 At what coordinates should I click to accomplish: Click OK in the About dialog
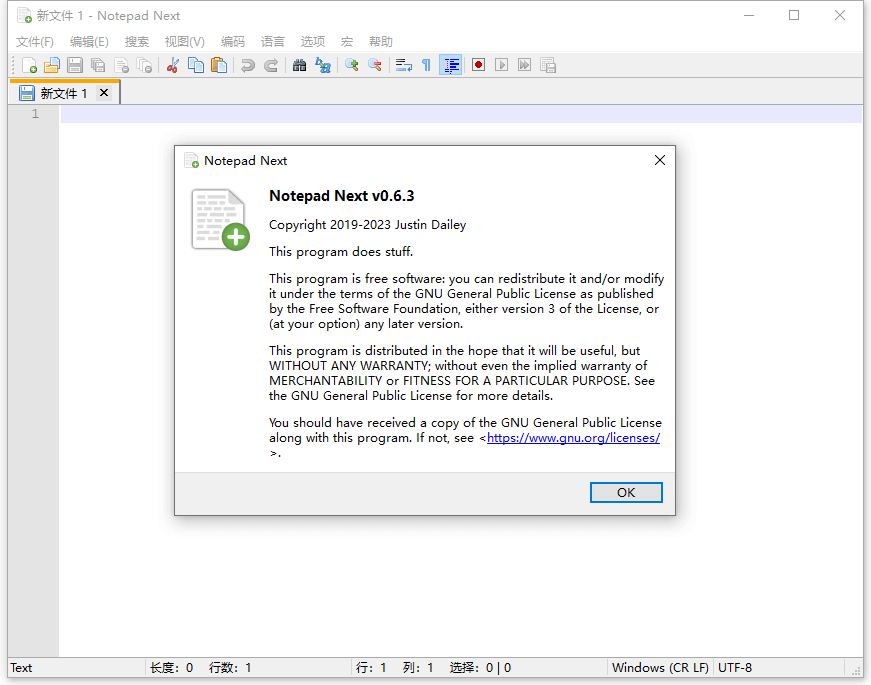click(626, 493)
